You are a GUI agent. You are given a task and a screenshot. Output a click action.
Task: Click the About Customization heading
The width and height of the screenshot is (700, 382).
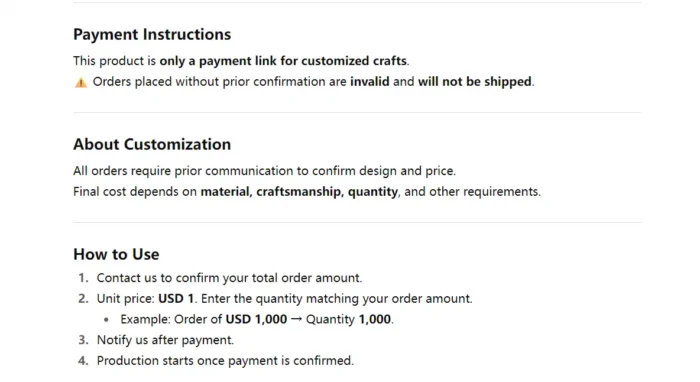152,144
